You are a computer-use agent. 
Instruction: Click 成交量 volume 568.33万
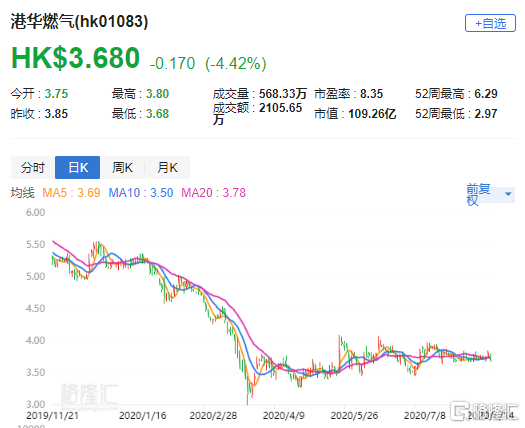[x=260, y=94]
